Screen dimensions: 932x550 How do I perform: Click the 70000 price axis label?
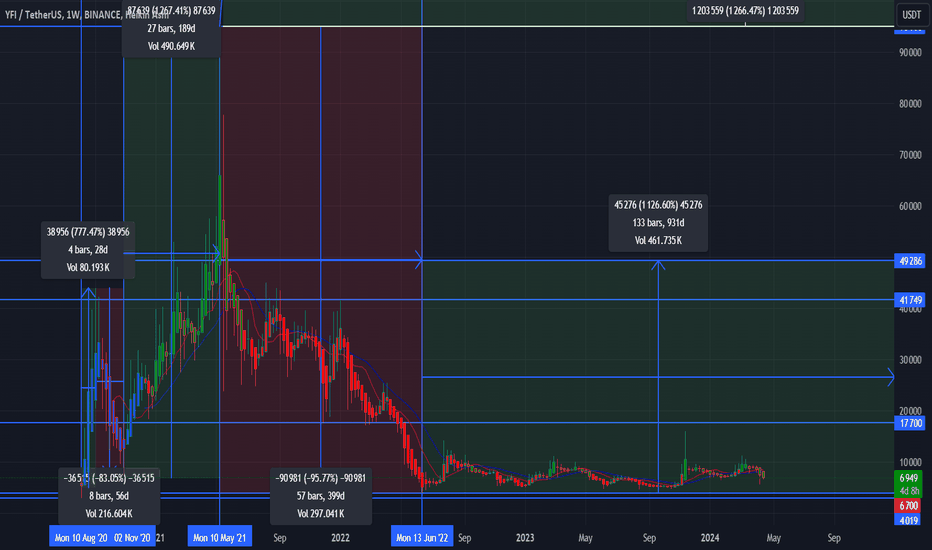(910, 155)
